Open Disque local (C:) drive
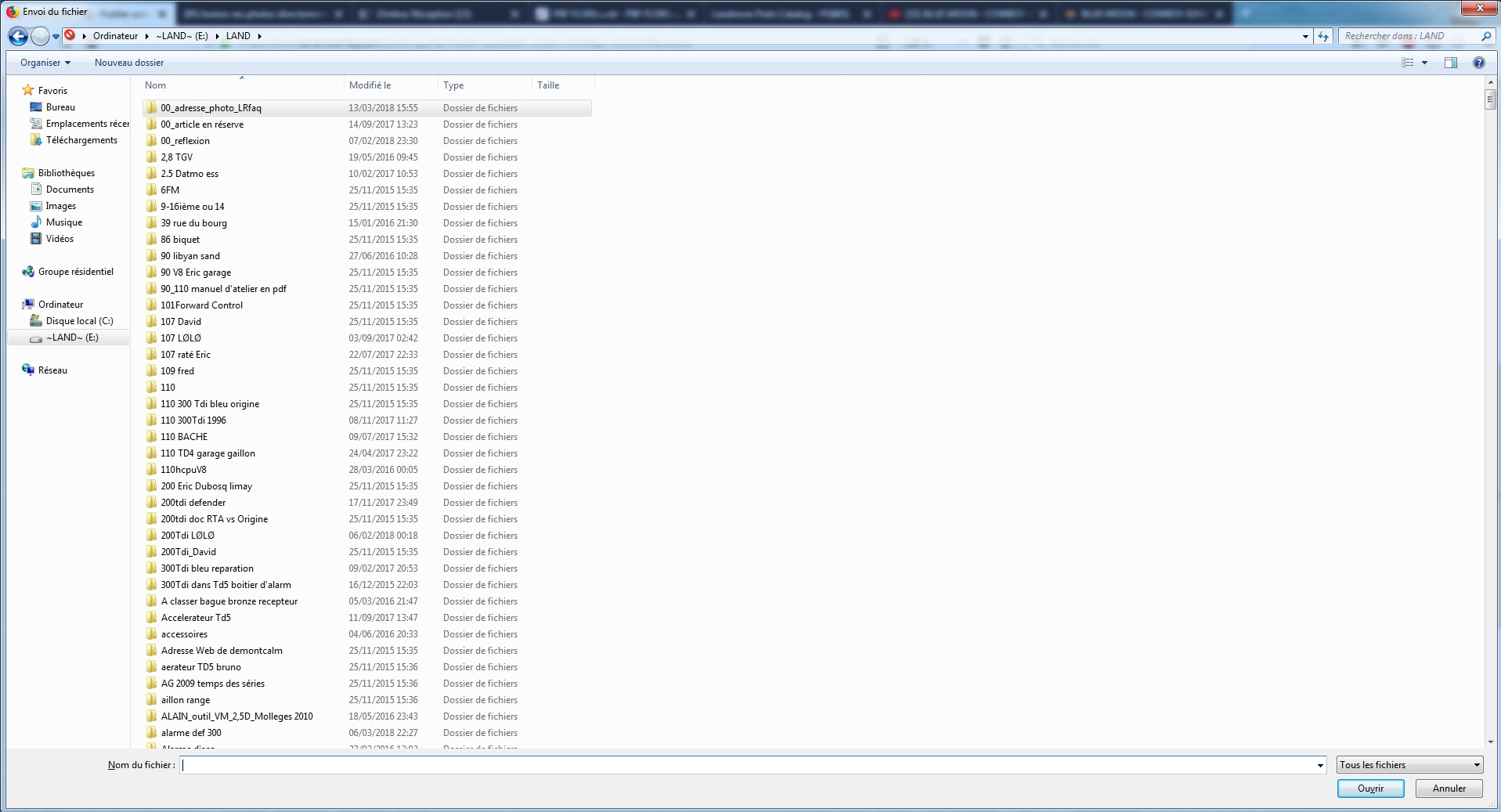The image size is (1501, 812). point(79,321)
